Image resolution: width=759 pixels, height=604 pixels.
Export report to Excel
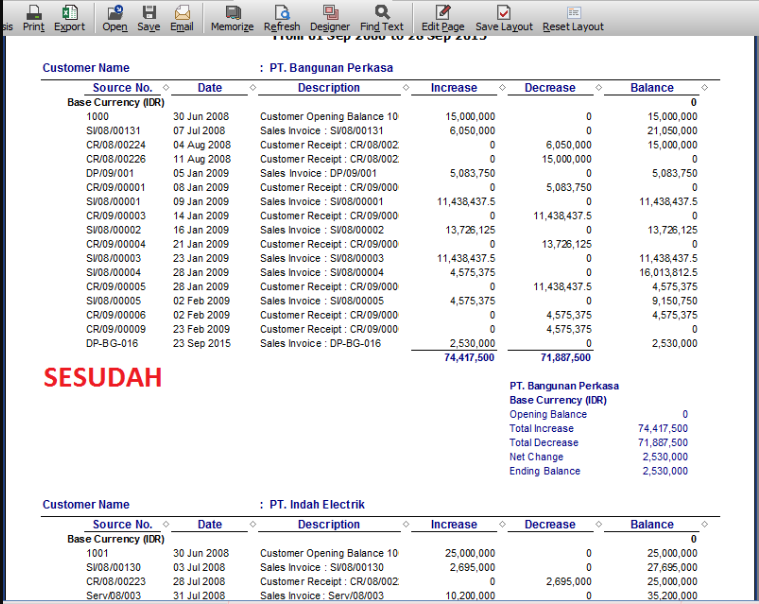pos(69,18)
